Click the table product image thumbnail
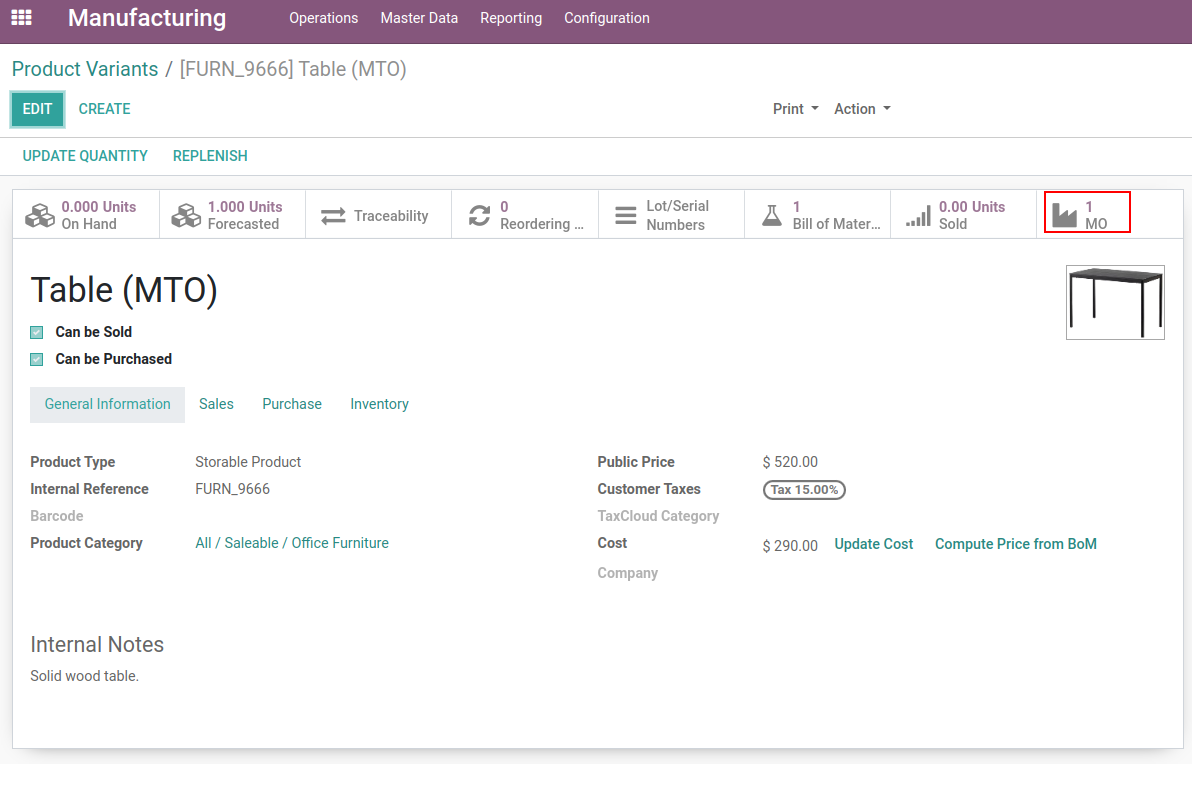 pos(1115,302)
